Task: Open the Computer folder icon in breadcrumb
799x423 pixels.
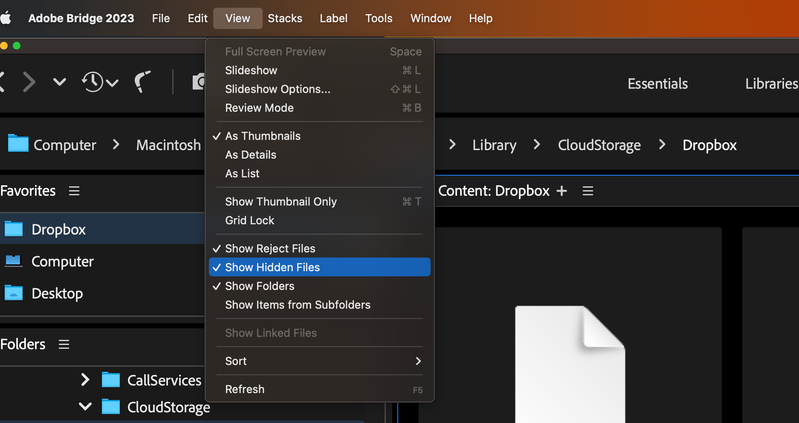Action: point(18,144)
